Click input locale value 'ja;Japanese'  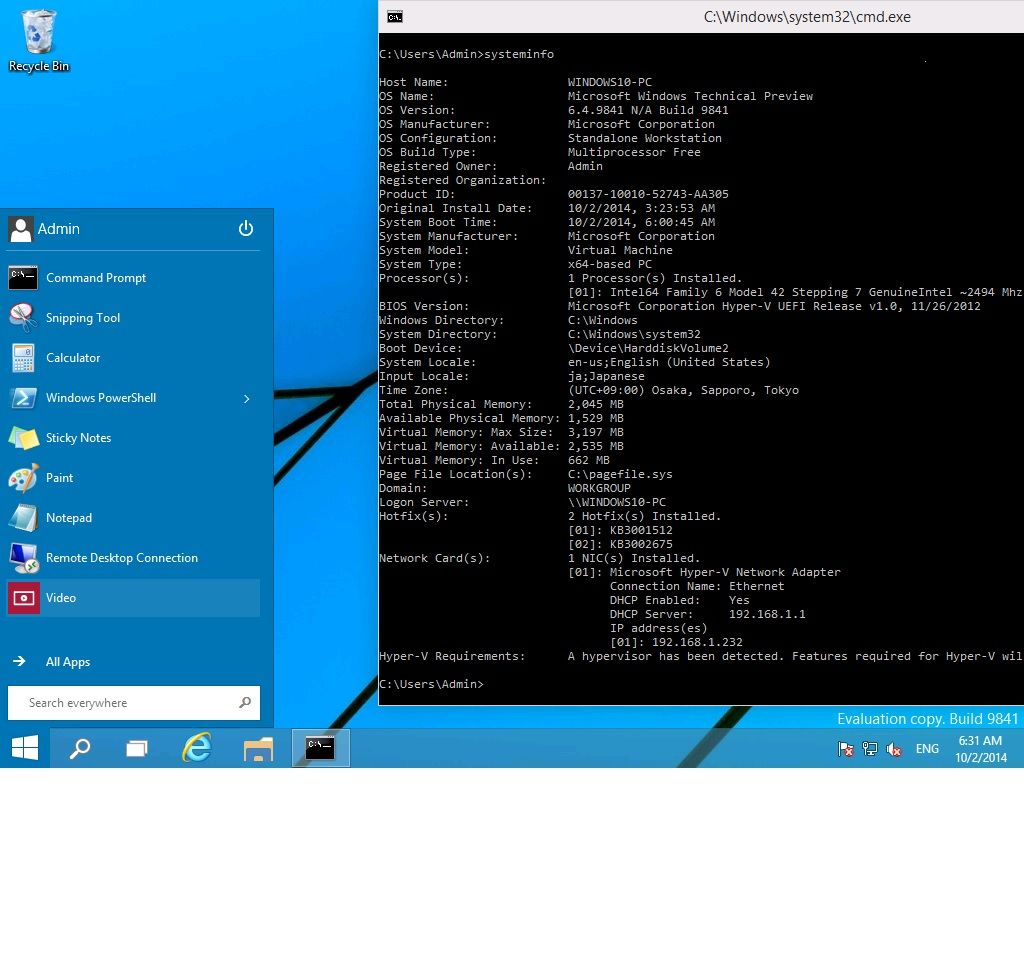606,376
